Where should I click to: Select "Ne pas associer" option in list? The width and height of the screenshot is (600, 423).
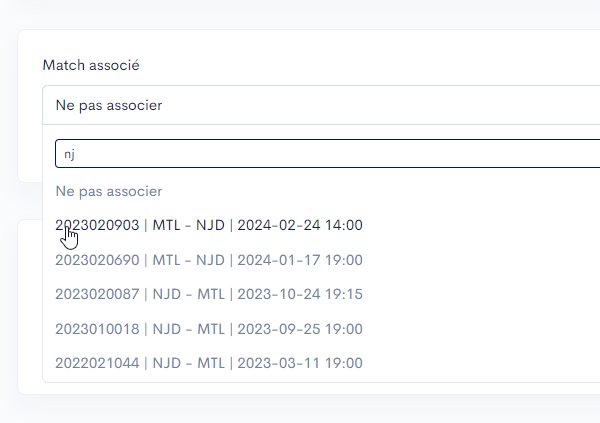click(109, 191)
